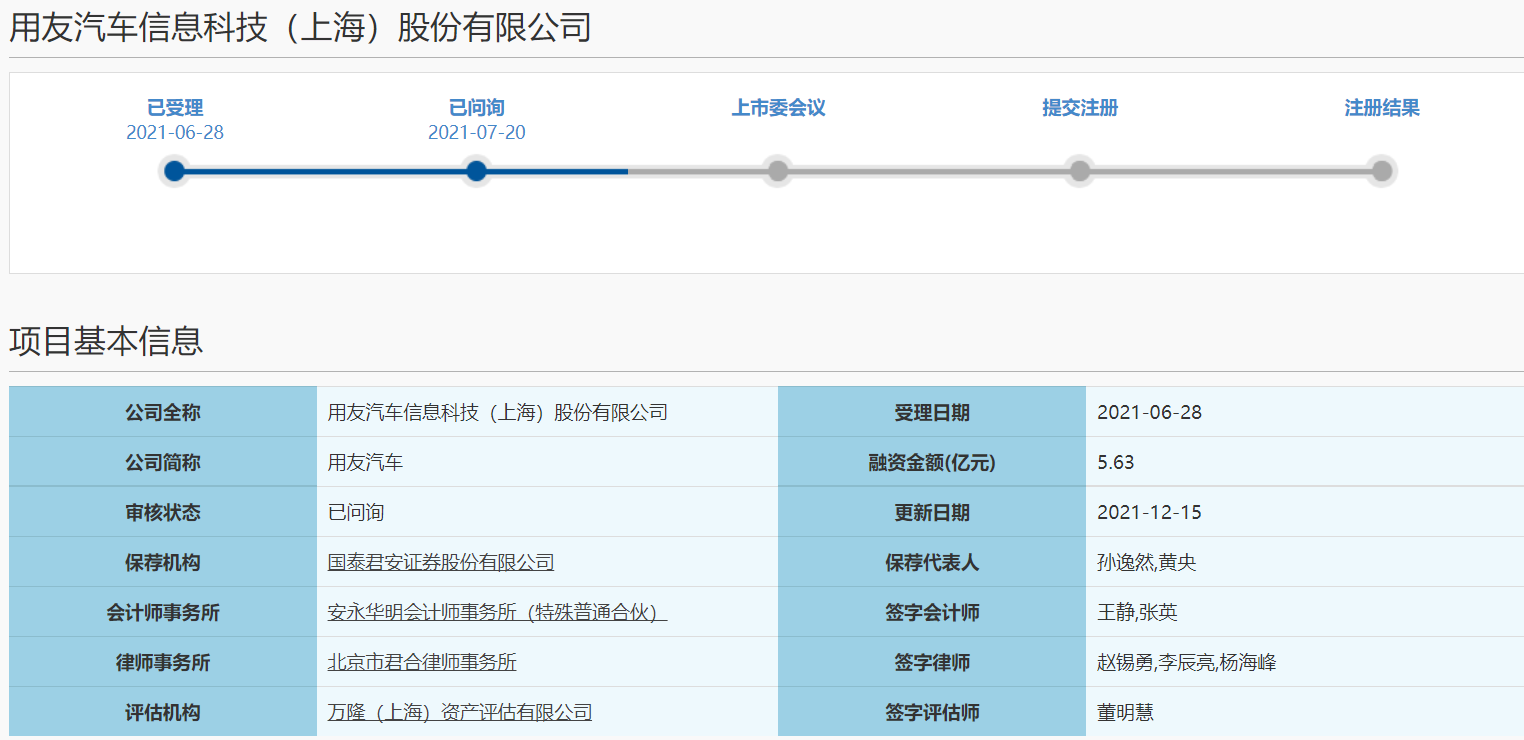Select the 注册结果 stage label
This screenshot has height=740, width=1524.
click(1382, 108)
